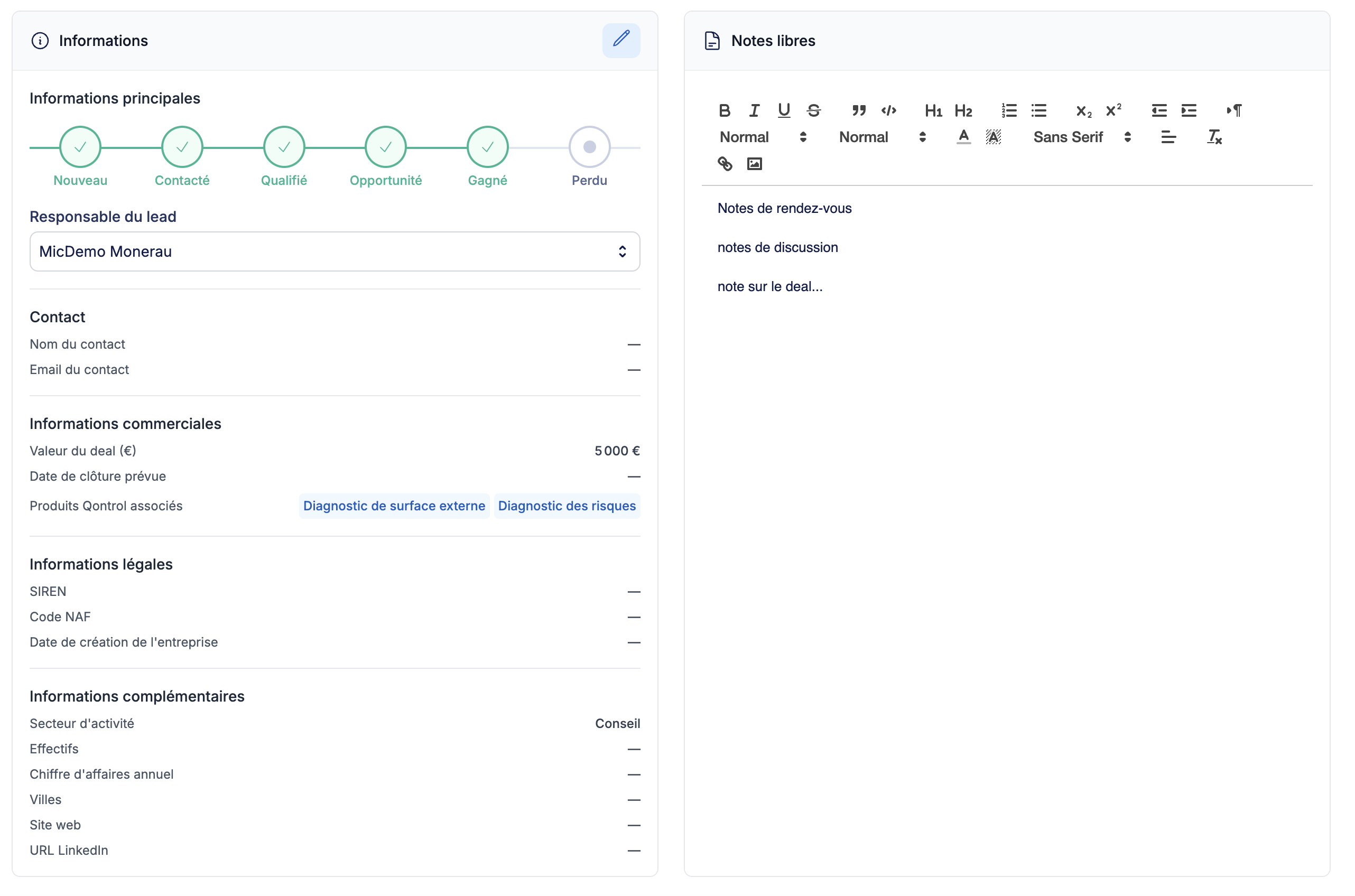Apply Heading 1 style
This screenshot has width=1355, height=896.
tap(933, 110)
